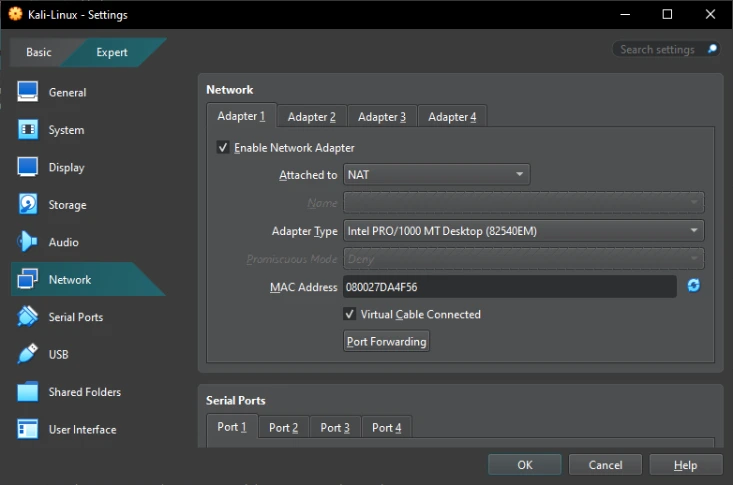Open System settings chip icon

28,130
